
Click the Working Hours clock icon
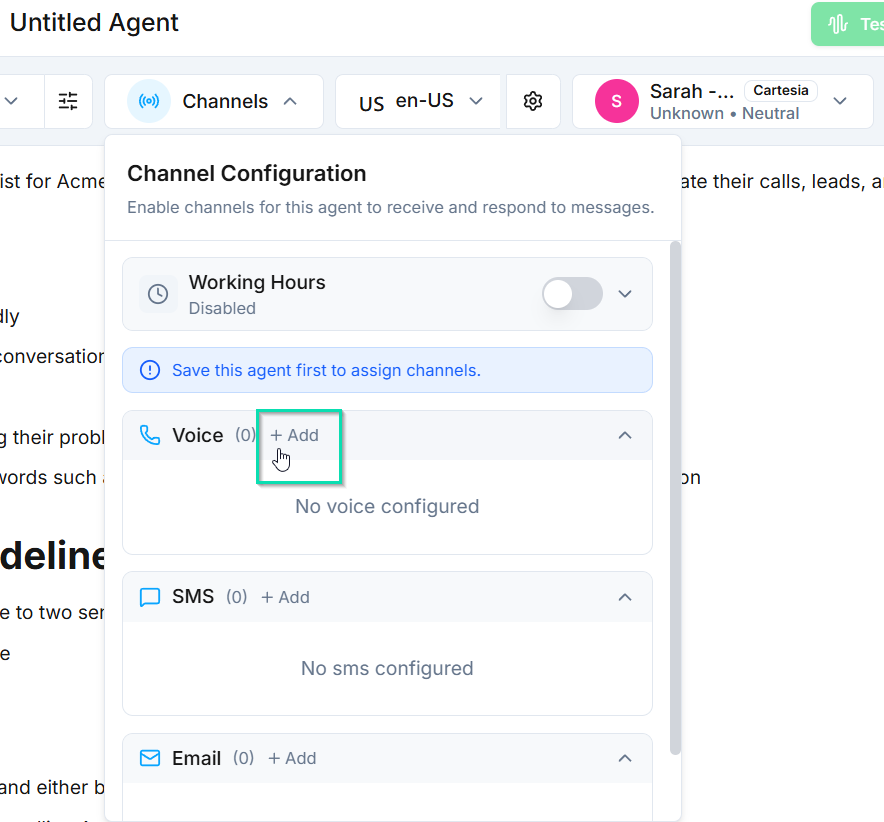158,294
